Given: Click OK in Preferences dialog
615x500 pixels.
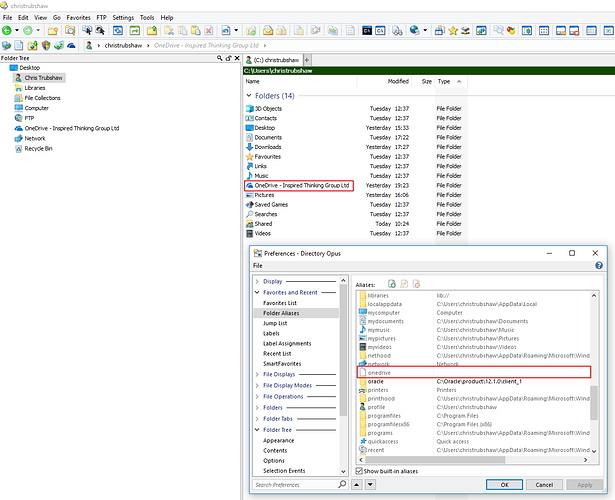Looking at the screenshot, I should [x=504, y=485].
